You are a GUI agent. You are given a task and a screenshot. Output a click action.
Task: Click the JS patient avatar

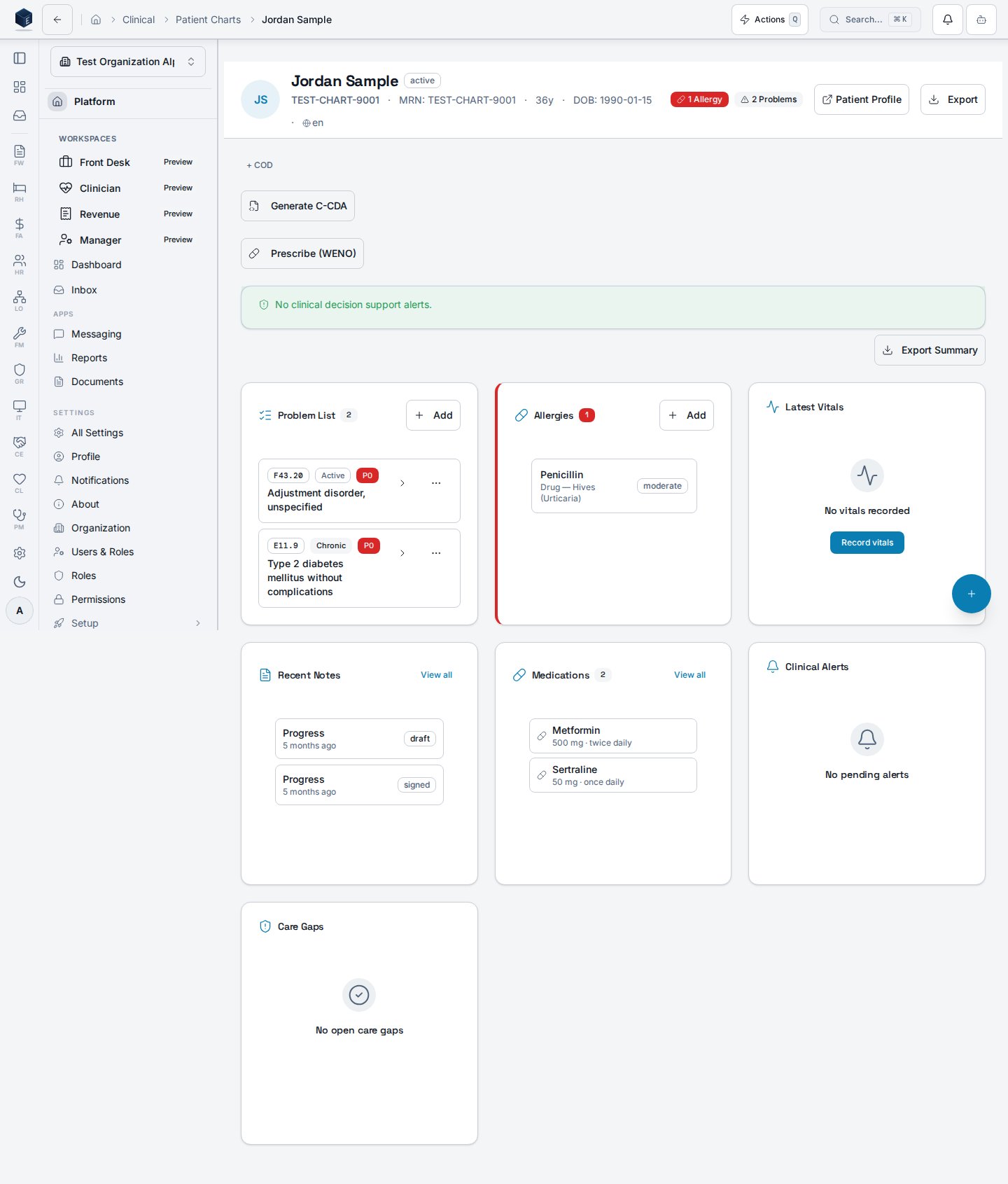tap(260, 99)
